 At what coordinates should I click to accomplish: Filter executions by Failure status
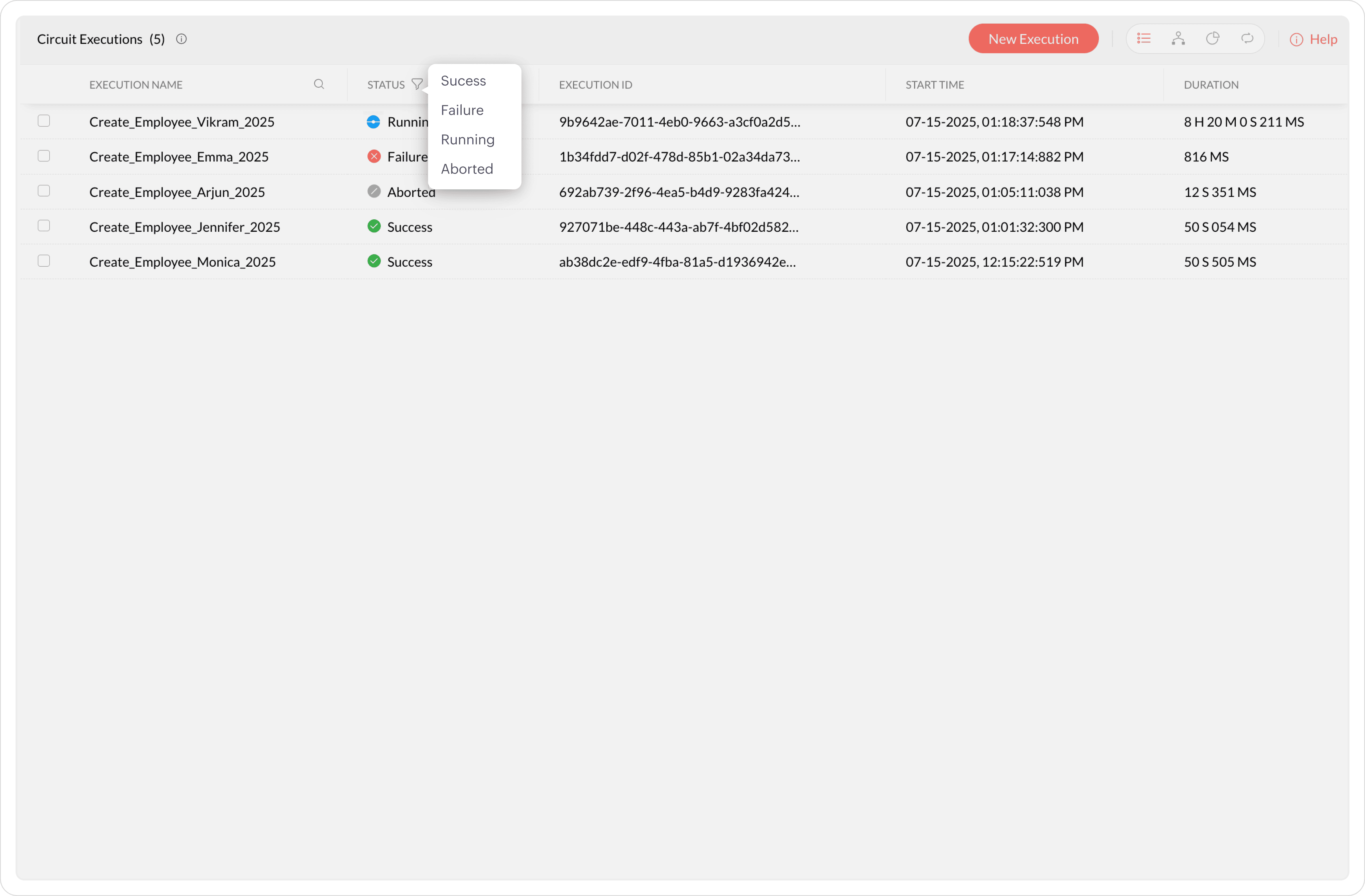[x=462, y=110]
